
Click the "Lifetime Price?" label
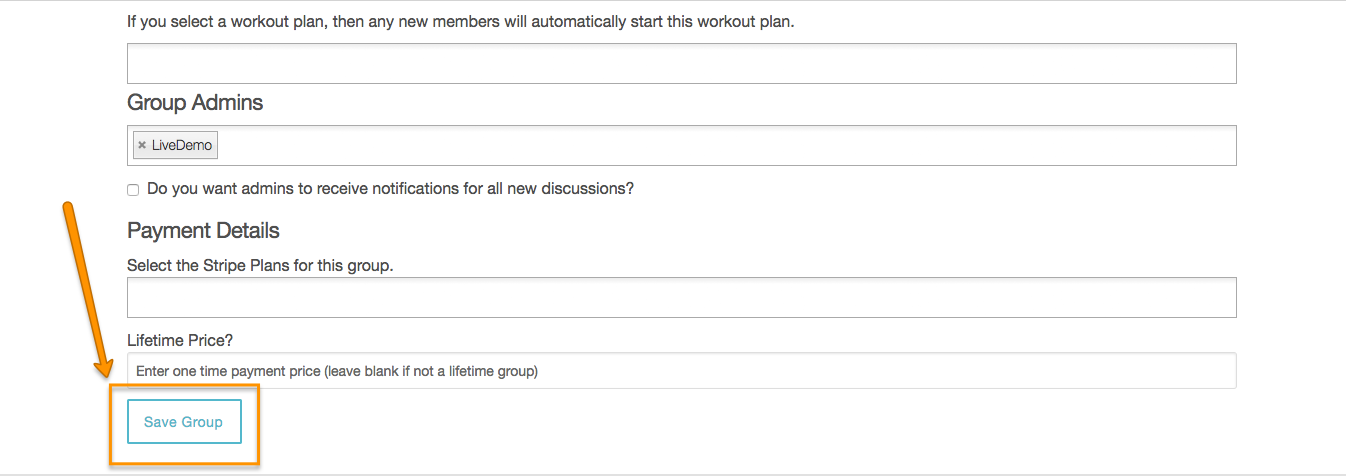point(180,340)
